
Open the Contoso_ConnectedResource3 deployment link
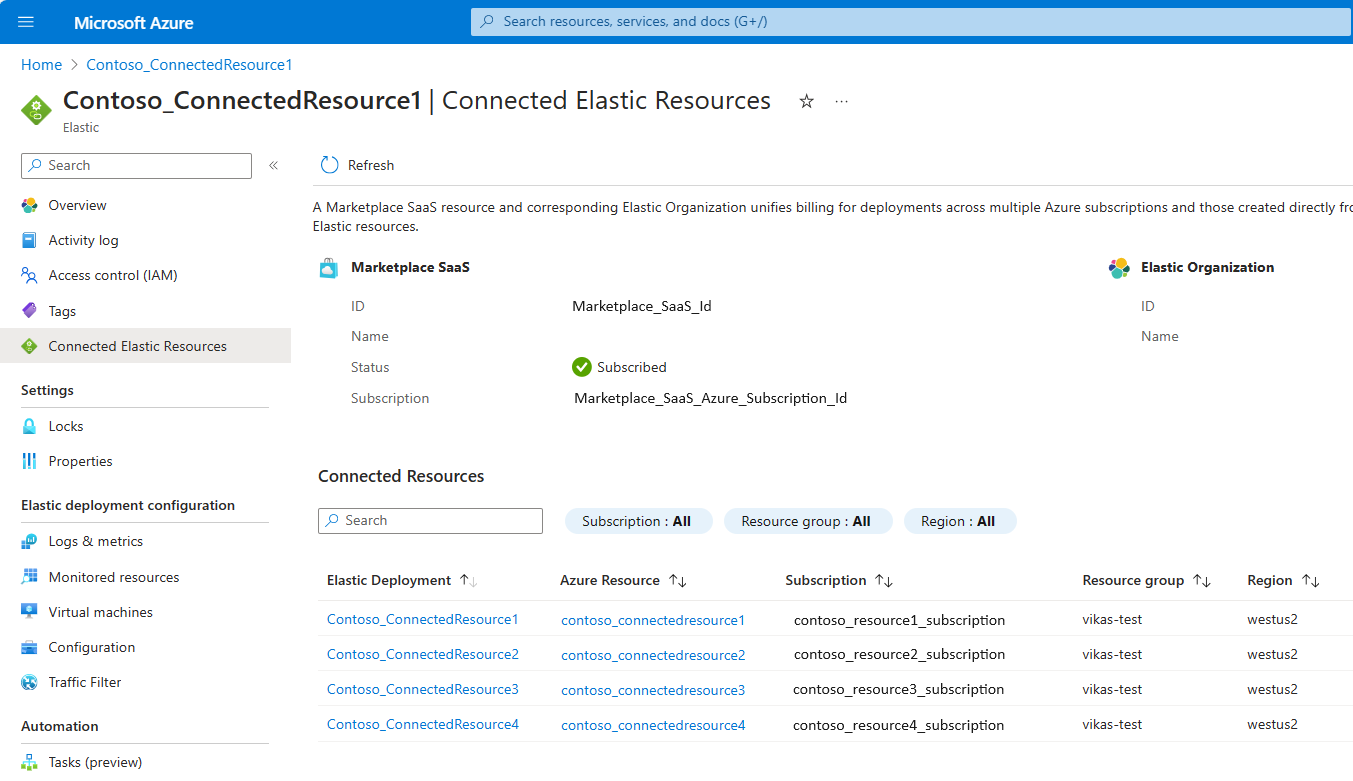tap(423, 689)
